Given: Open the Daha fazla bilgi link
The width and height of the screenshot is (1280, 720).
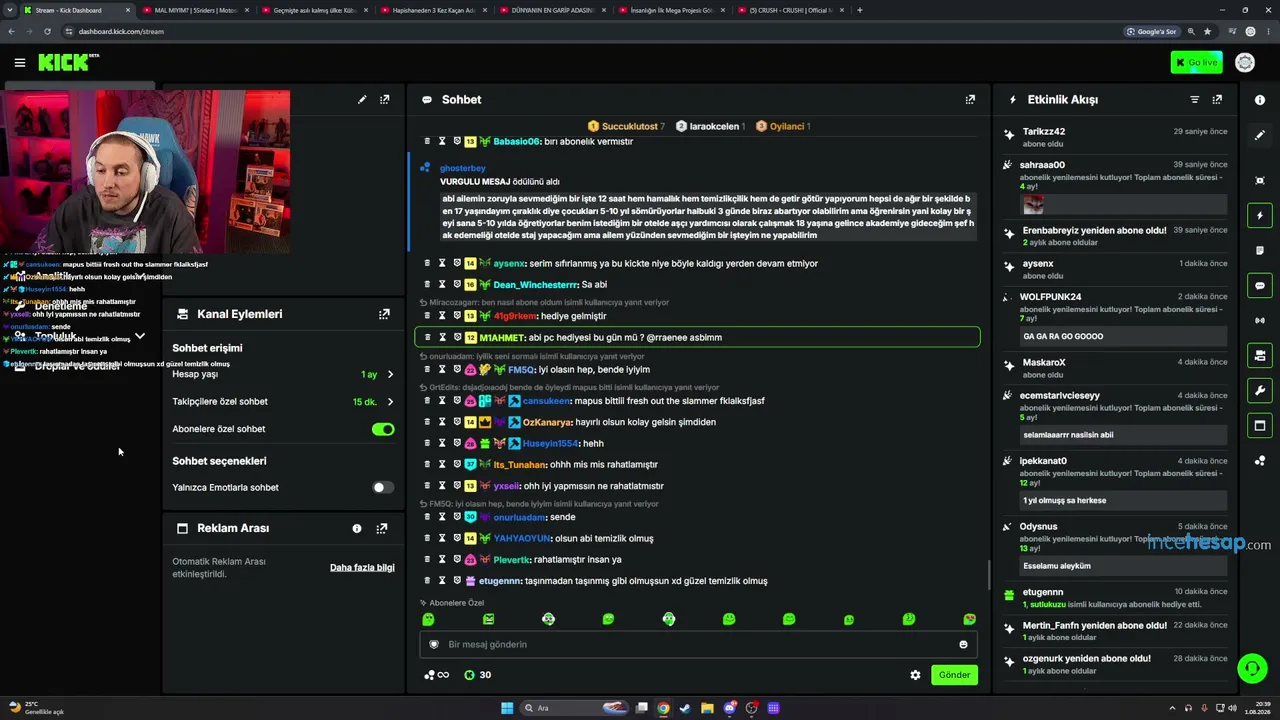Looking at the screenshot, I should [x=362, y=568].
